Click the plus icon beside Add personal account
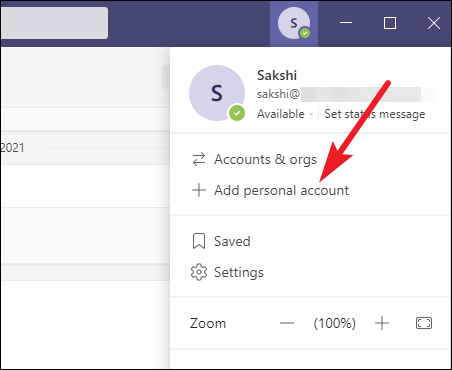The width and height of the screenshot is (452, 370). 199,190
